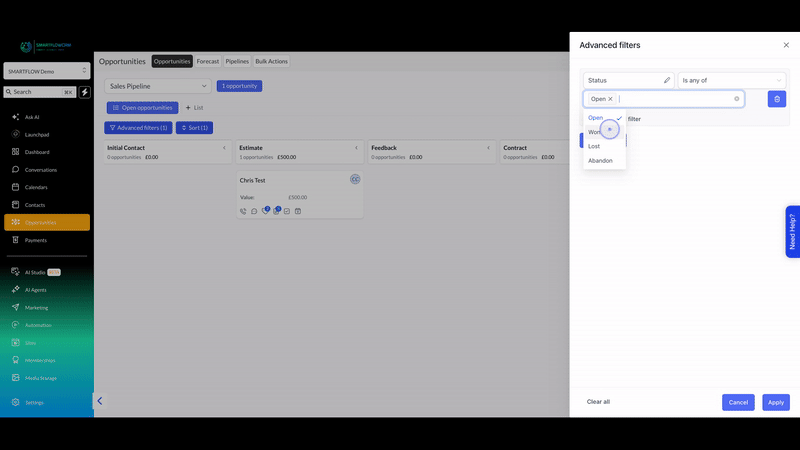Select the Lost status option
The width and height of the screenshot is (800, 450).
coord(605,146)
